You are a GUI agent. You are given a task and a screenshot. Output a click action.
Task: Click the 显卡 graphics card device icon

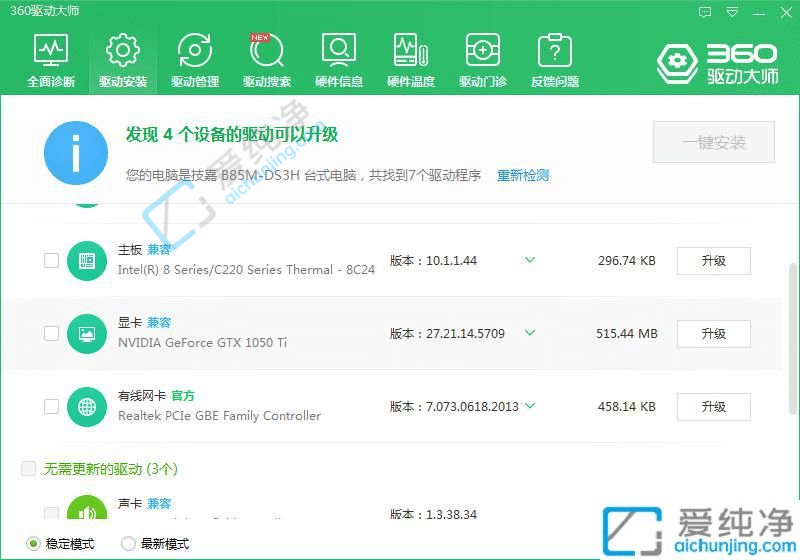click(x=87, y=334)
